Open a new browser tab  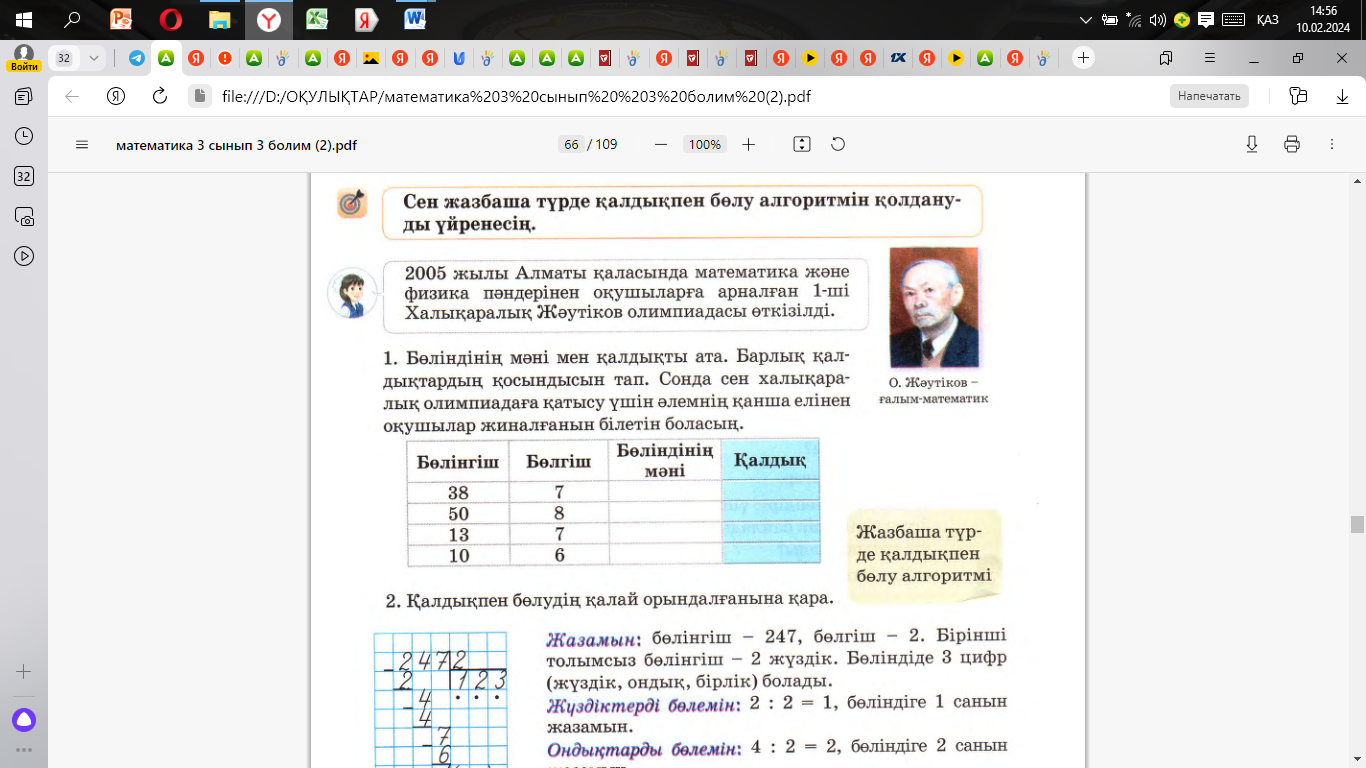pyautogui.click(x=1083, y=58)
